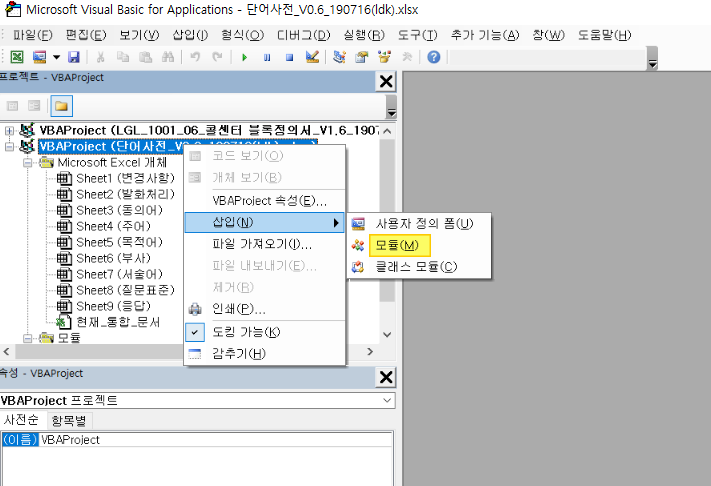Open the 디버그(D) menu
The width and height of the screenshot is (711, 486).
(304, 35)
